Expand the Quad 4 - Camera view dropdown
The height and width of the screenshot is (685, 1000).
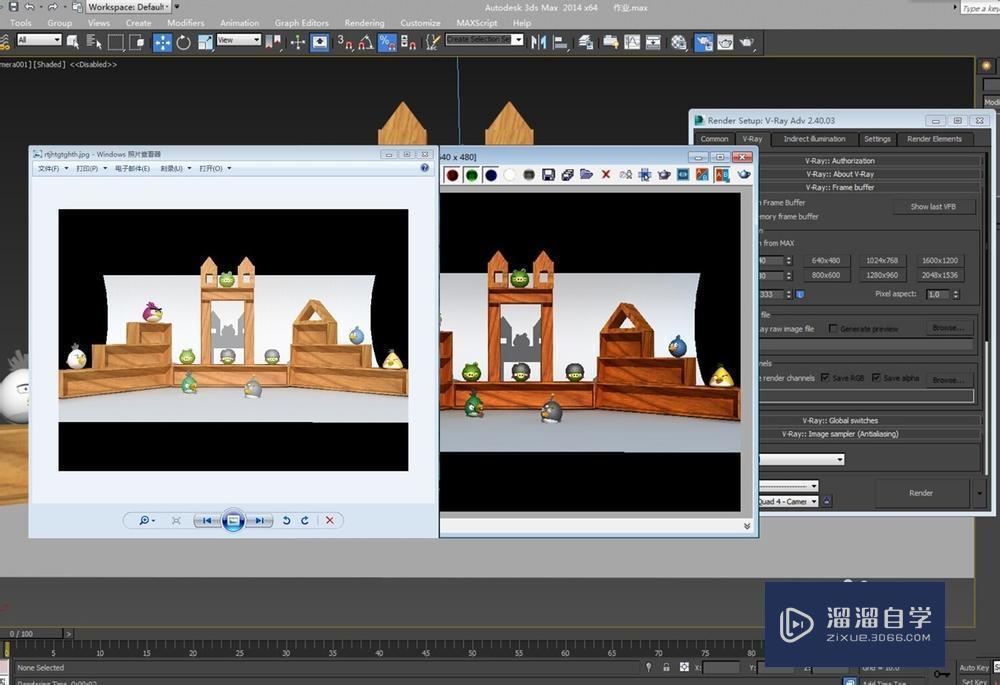coord(787,501)
